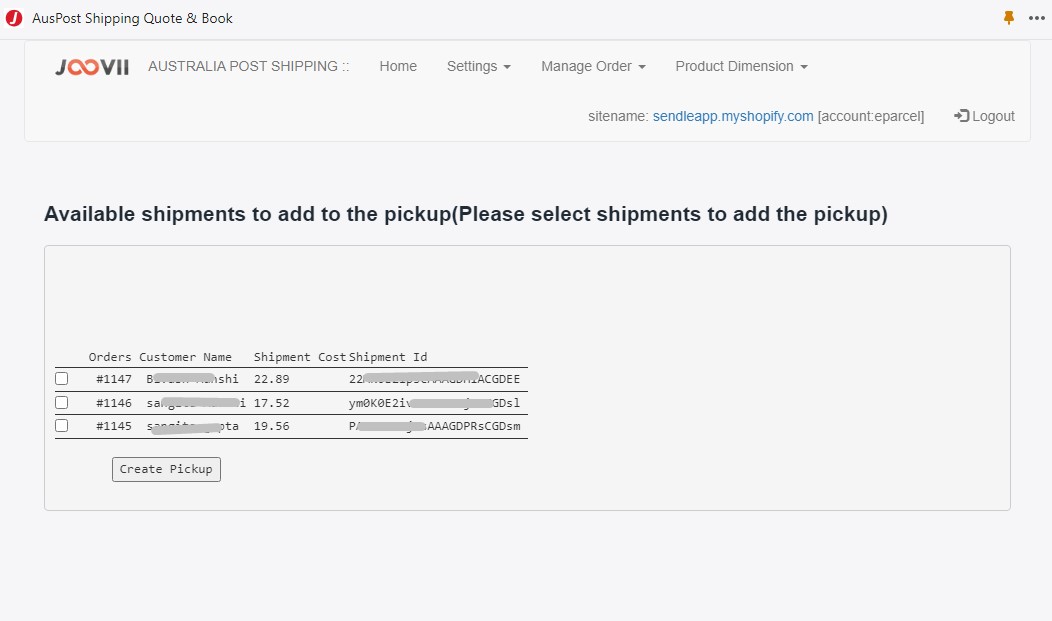Open the Manage Order dropdown menu
1052x621 pixels.
(x=593, y=66)
